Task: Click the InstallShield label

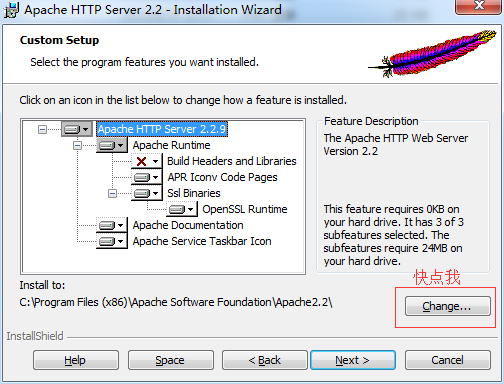Action: (x=35, y=336)
